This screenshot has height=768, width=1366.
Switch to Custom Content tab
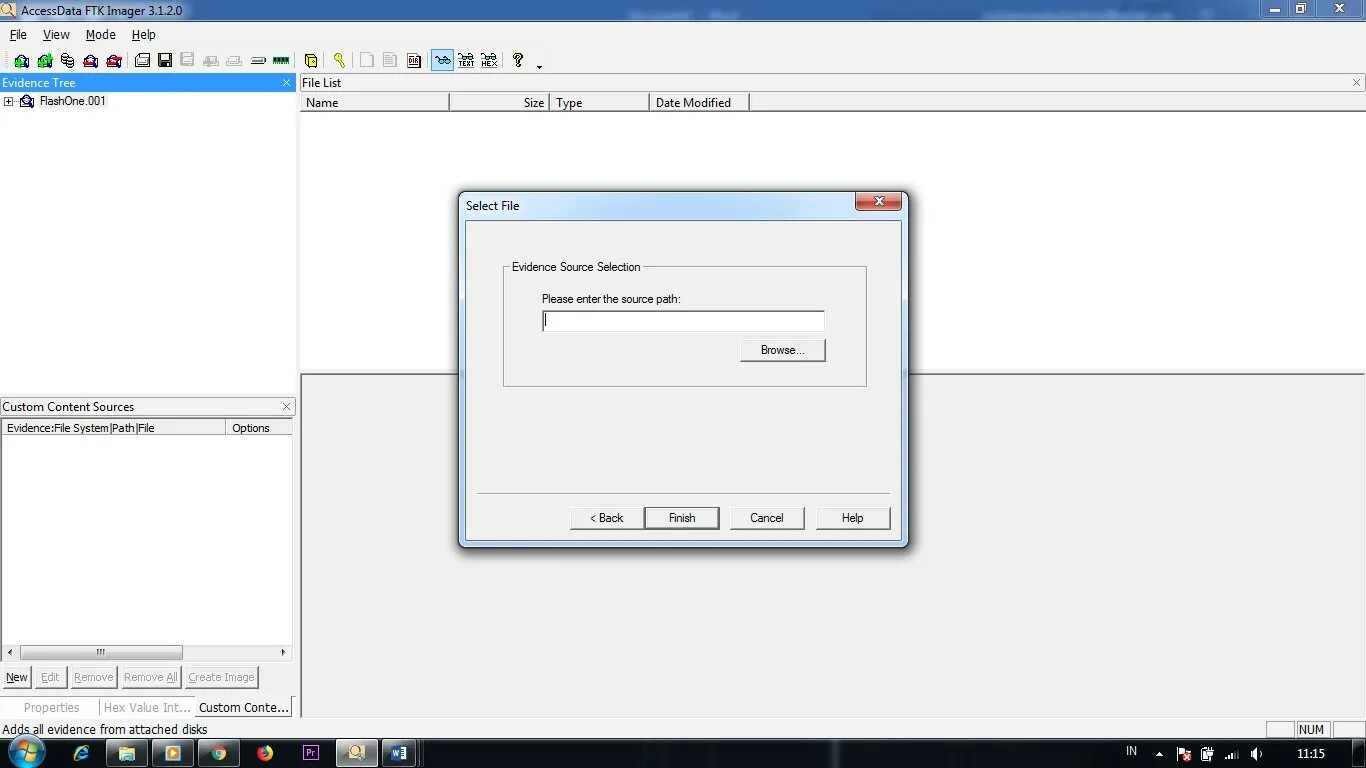click(244, 707)
